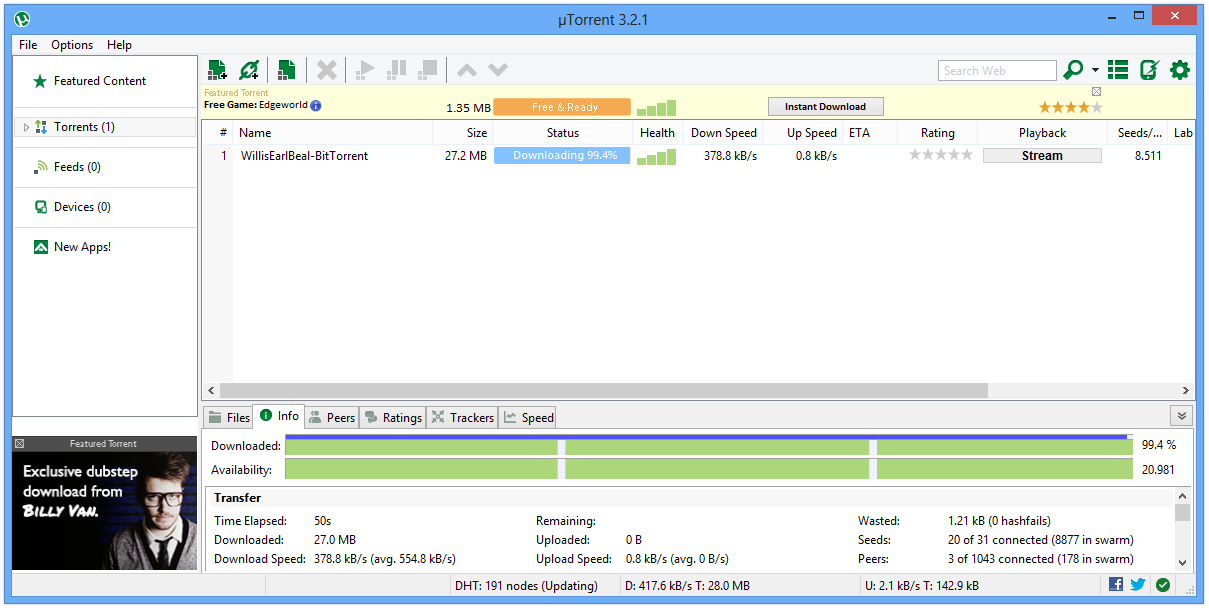Viewport: 1209px width, 608px height.
Task: Open the search provider dropdown arrow
Action: pyautogui.click(x=1095, y=70)
